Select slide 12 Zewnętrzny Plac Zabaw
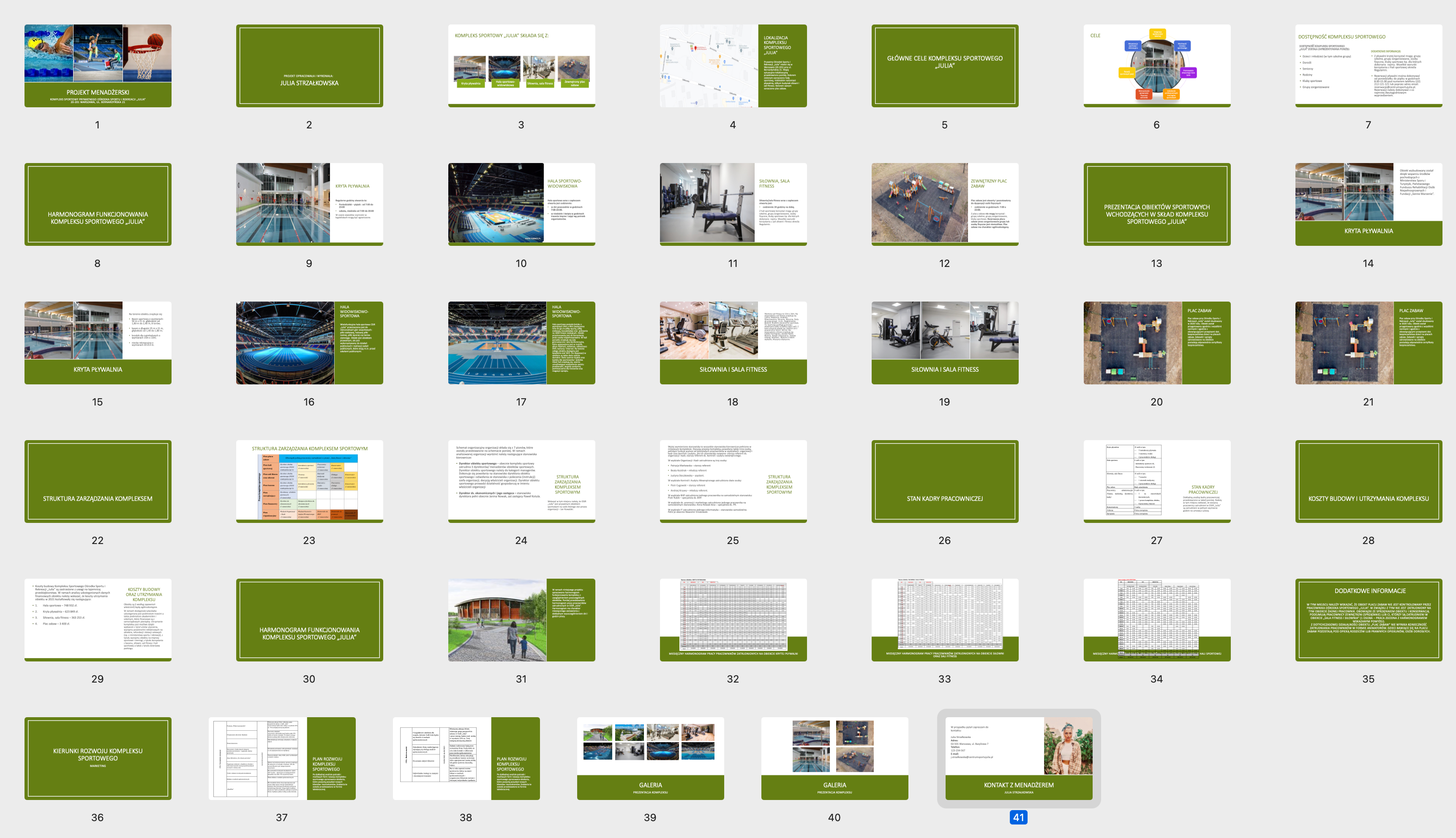The width and height of the screenshot is (1456, 838). click(945, 204)
